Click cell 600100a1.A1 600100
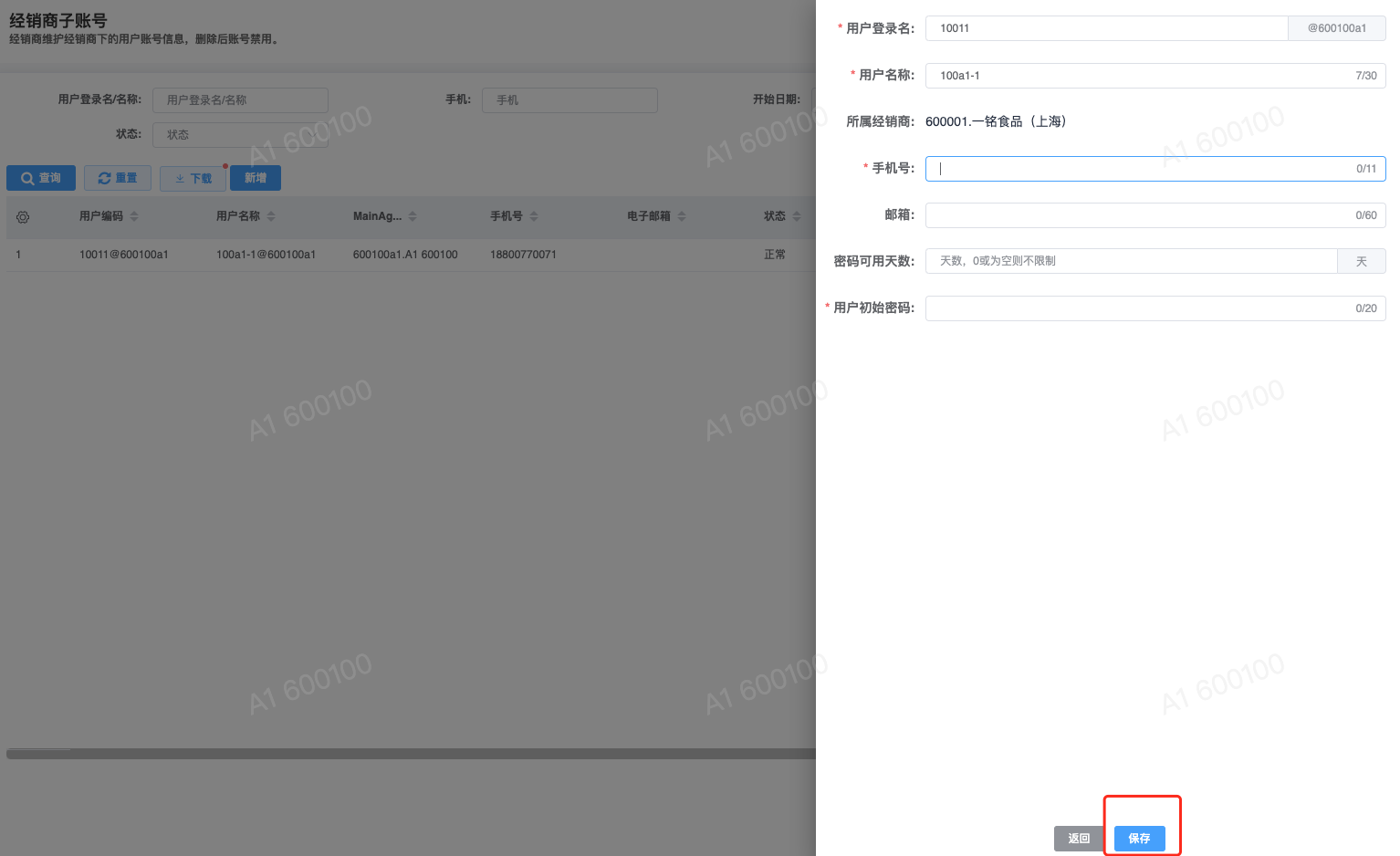This screenshot has height=856, width=1400. 405,255
